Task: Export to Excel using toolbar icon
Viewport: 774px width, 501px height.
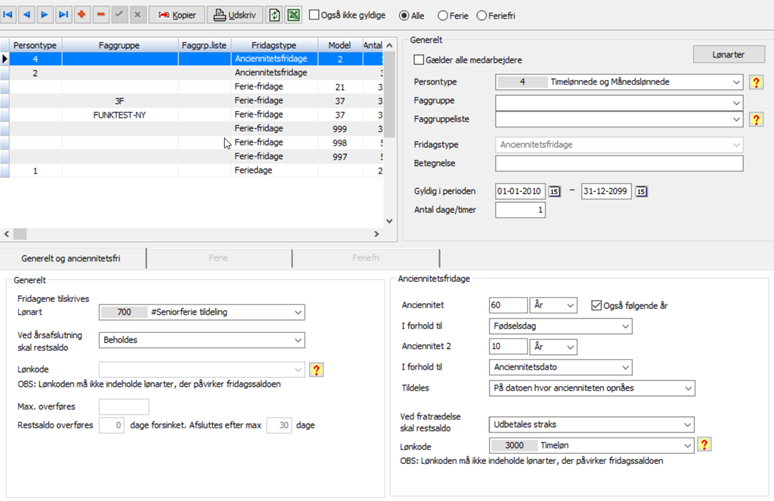Action: point(293,15)
